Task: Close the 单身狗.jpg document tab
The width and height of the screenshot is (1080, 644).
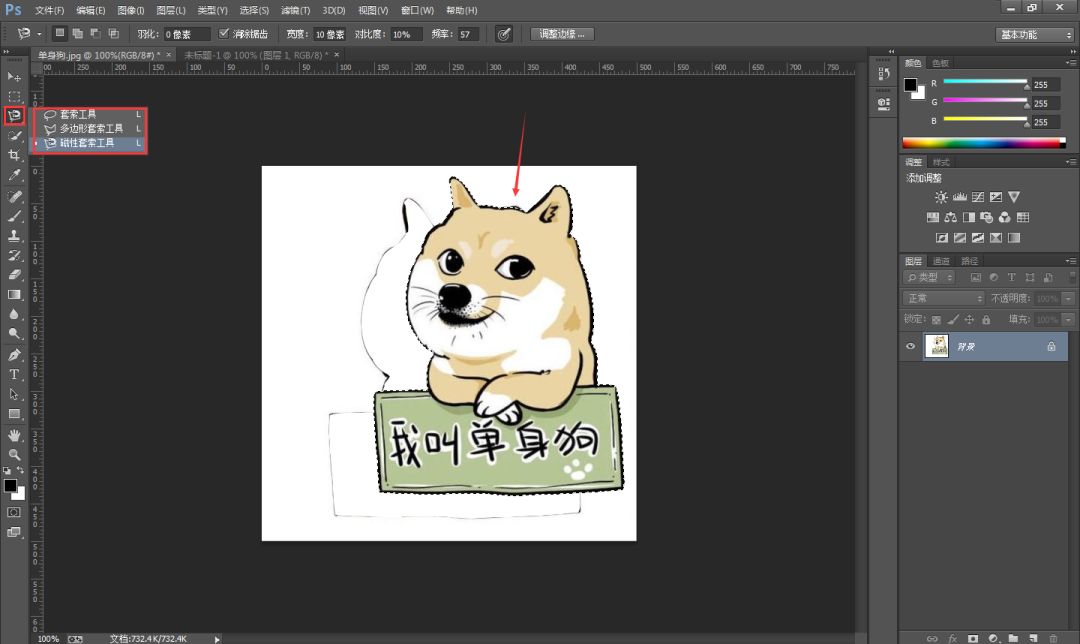Action: [168, 55]
